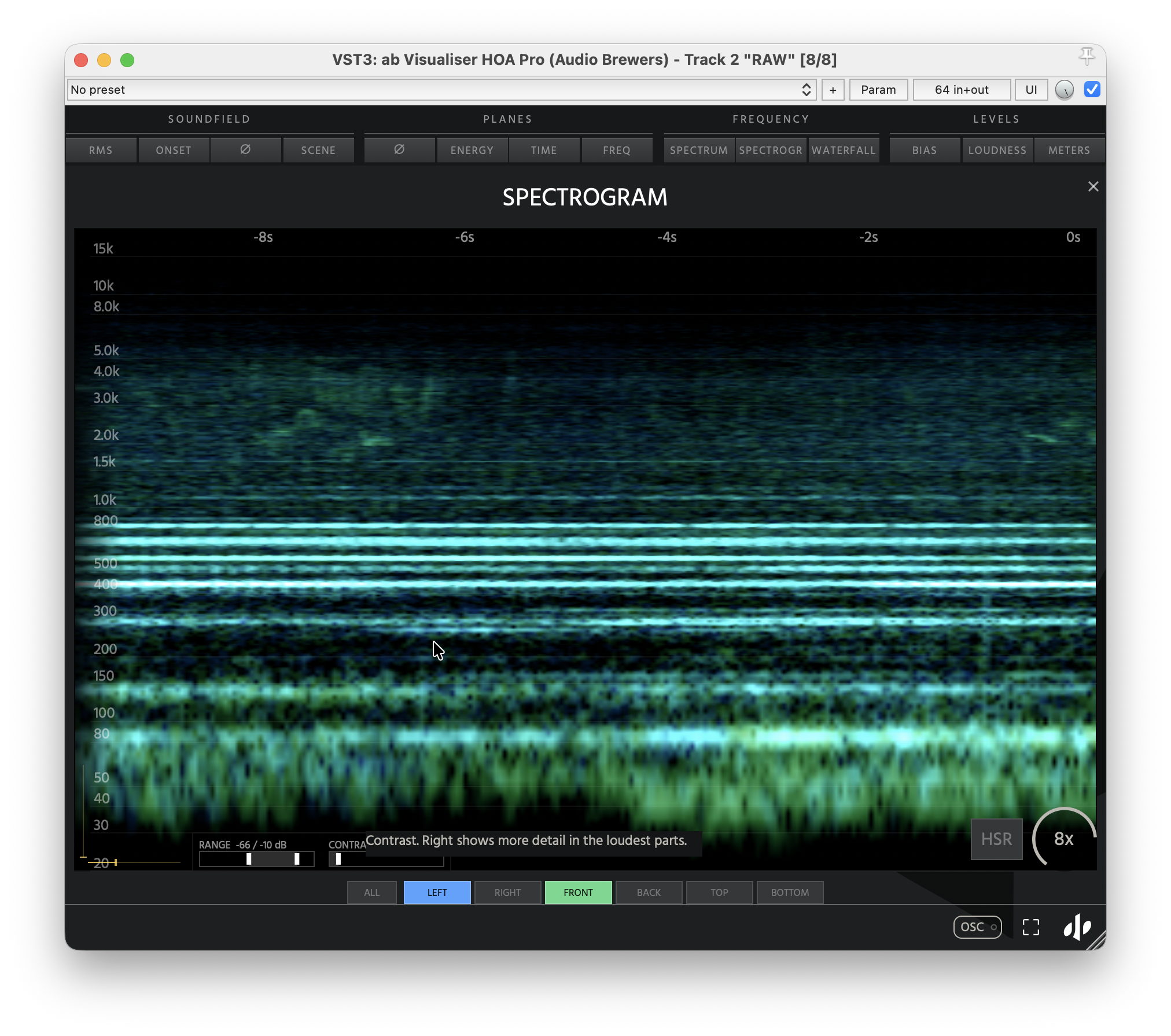
Task: Open the Audio Brewers logo menu
Action: pyautogui.click(x=1077, y=927)
